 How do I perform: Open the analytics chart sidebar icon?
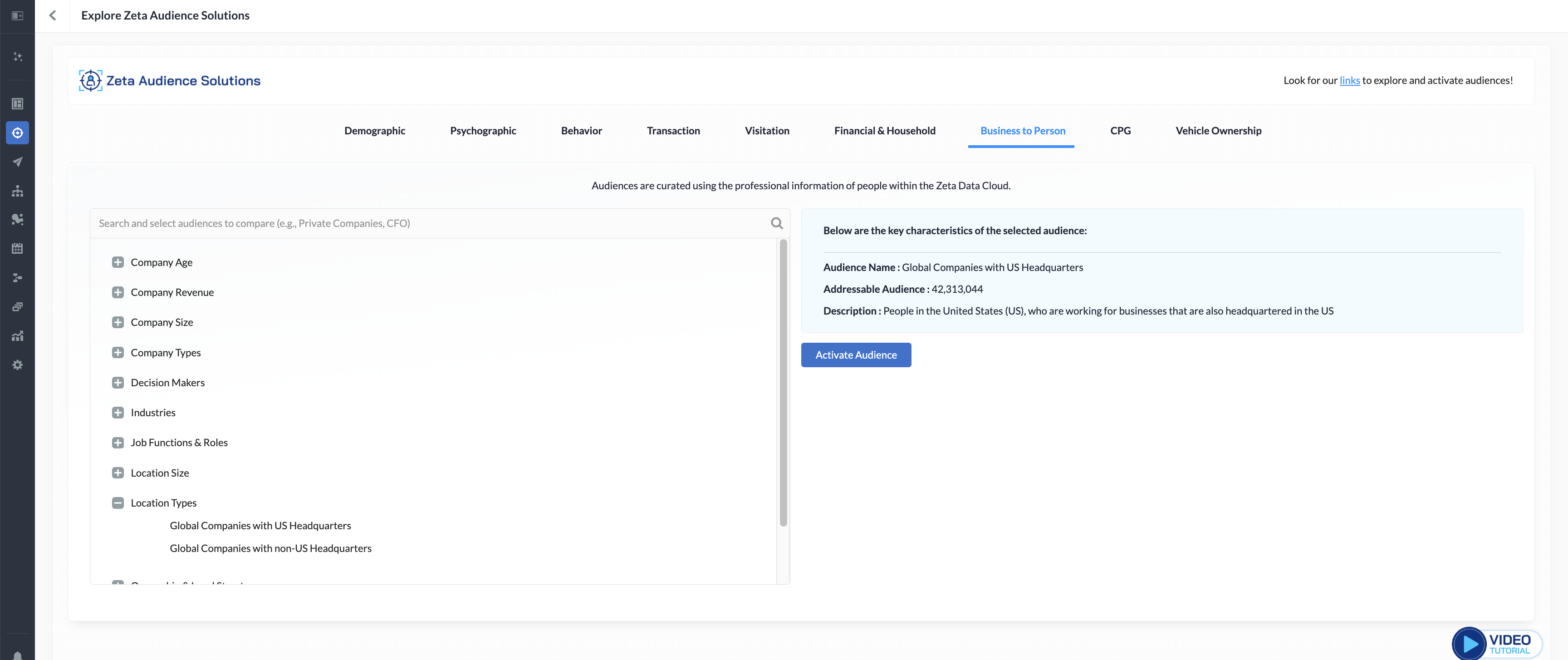(17, 336)
